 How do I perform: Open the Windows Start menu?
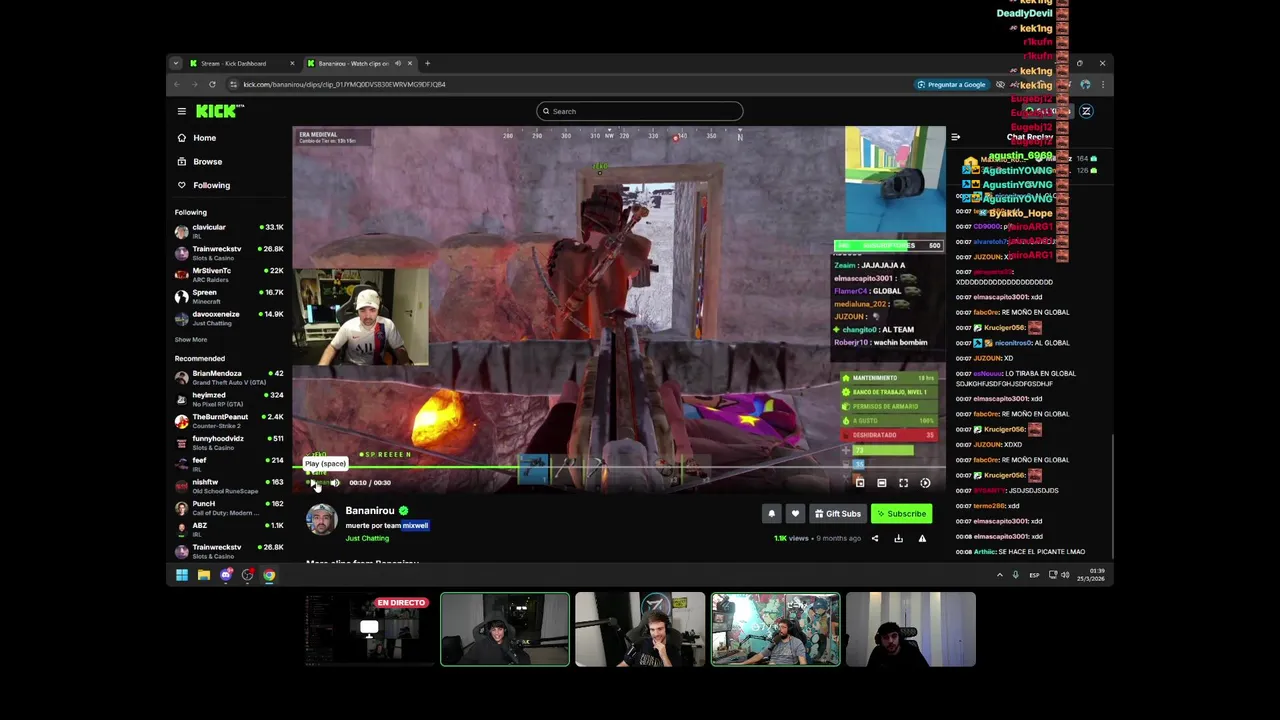click(x=182, y=575)
